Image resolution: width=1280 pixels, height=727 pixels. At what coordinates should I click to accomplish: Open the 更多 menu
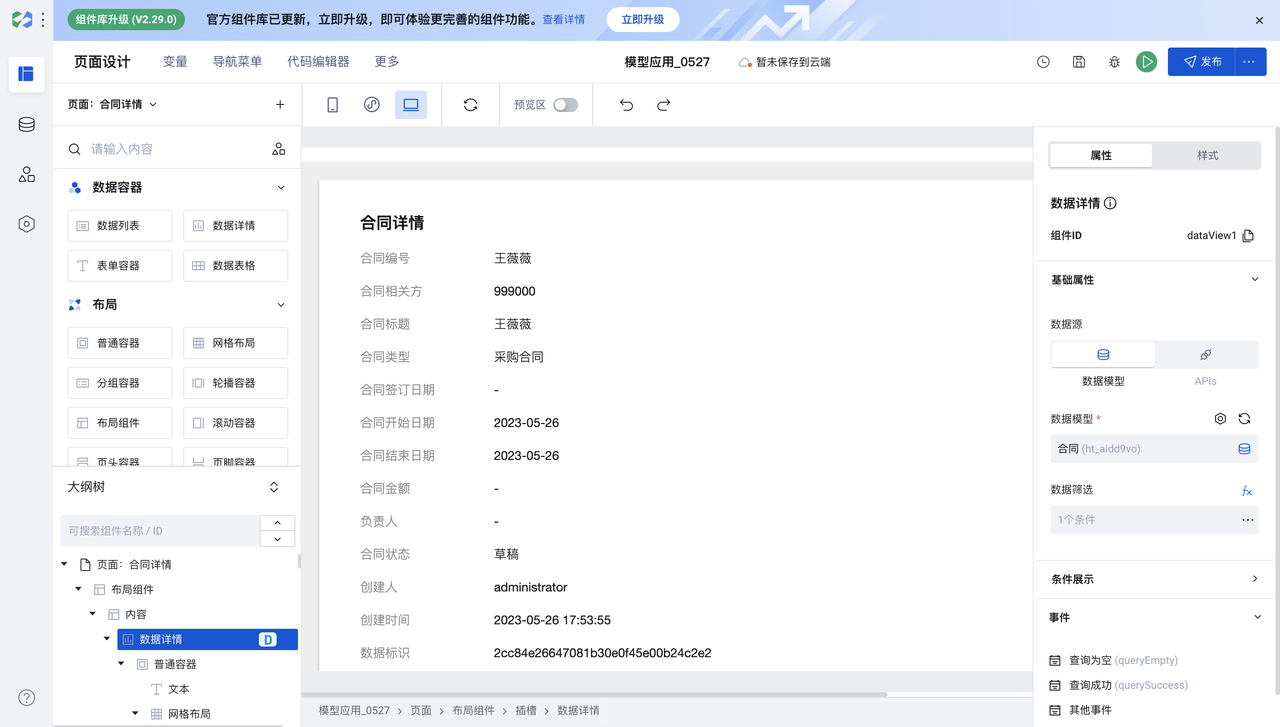coord(387,62)
